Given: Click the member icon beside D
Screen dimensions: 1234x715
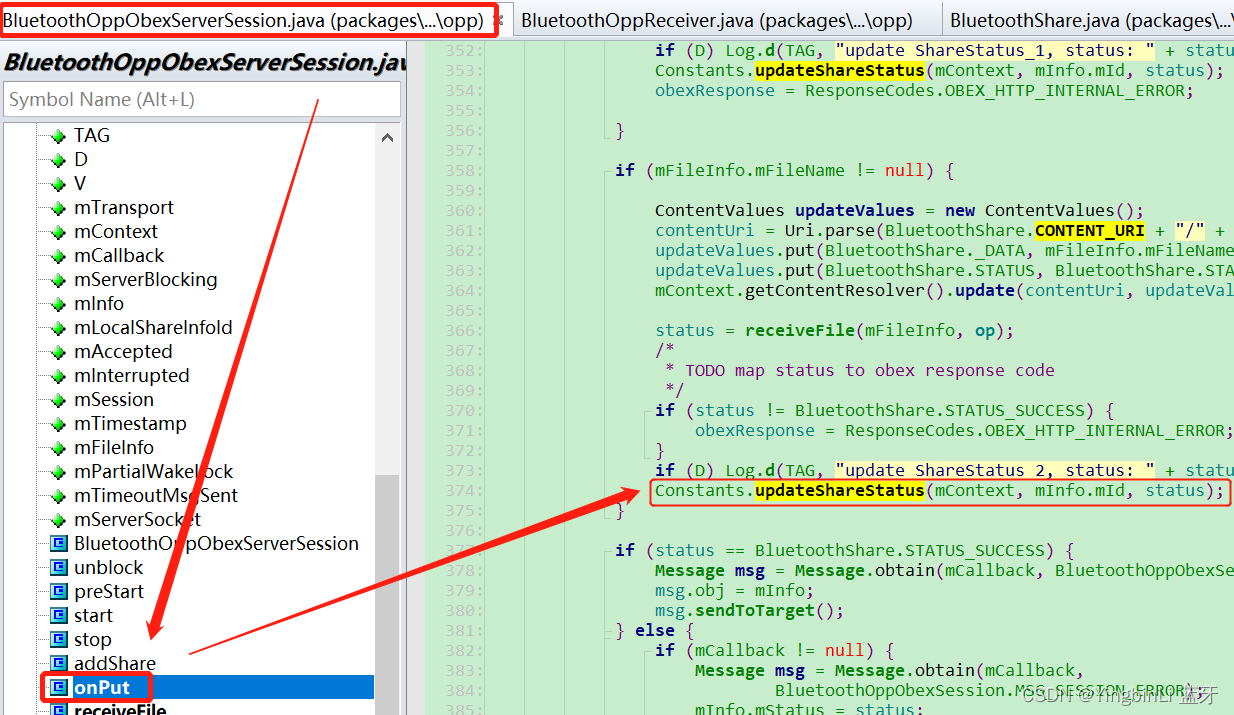Looking at the screenshot, I should 58,160.
